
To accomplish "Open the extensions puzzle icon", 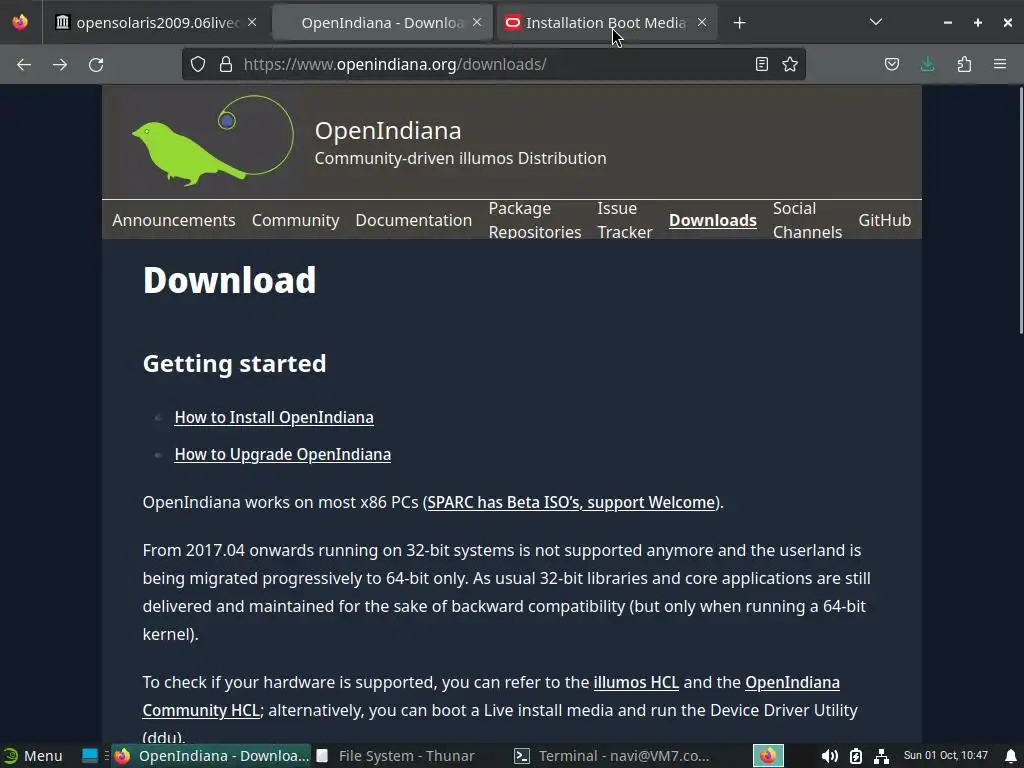I will tap(964, 64).
